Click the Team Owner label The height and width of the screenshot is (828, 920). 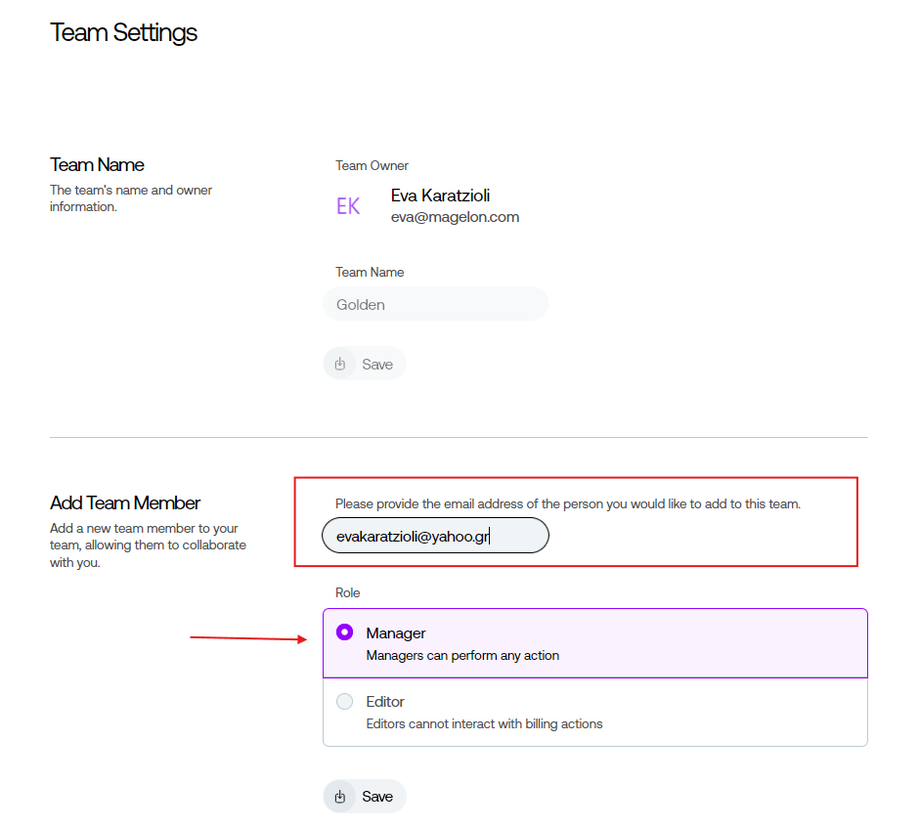372,166
